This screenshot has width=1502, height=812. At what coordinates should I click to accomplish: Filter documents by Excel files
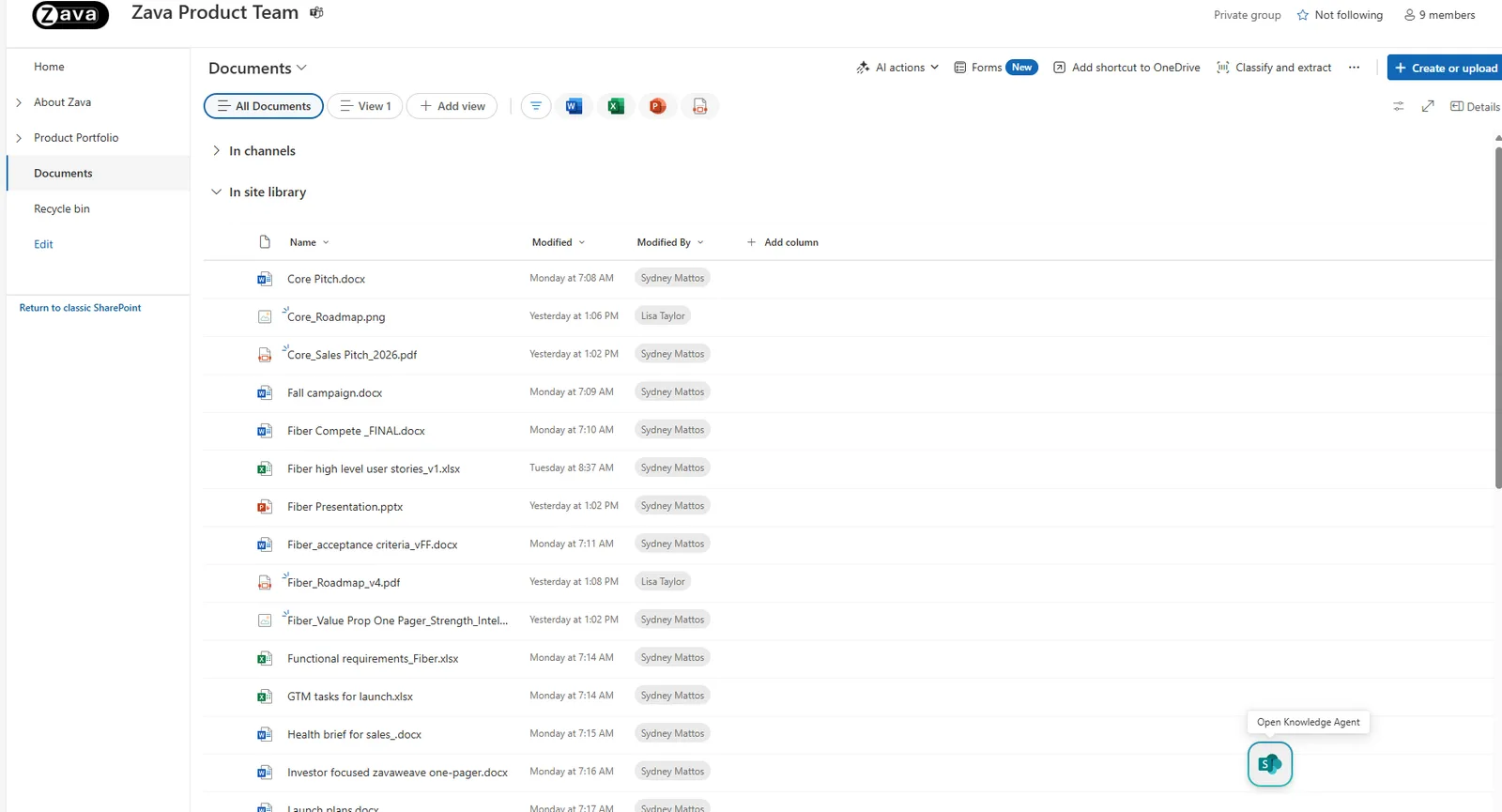616,106
